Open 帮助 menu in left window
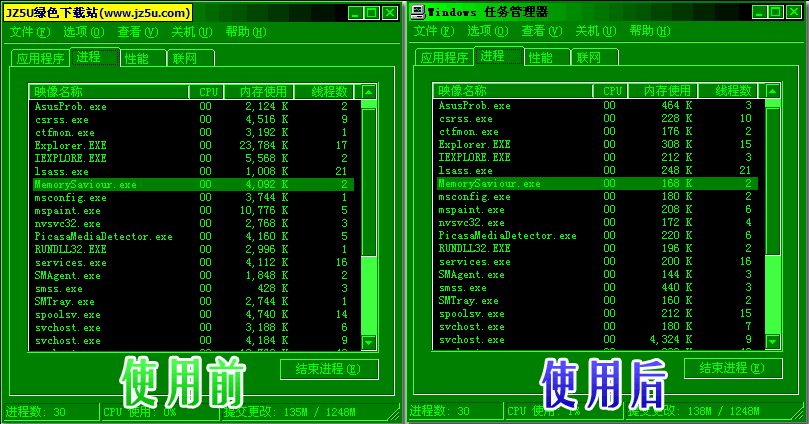Viewport: 809px width, 424px height. (x=246, y=32)
